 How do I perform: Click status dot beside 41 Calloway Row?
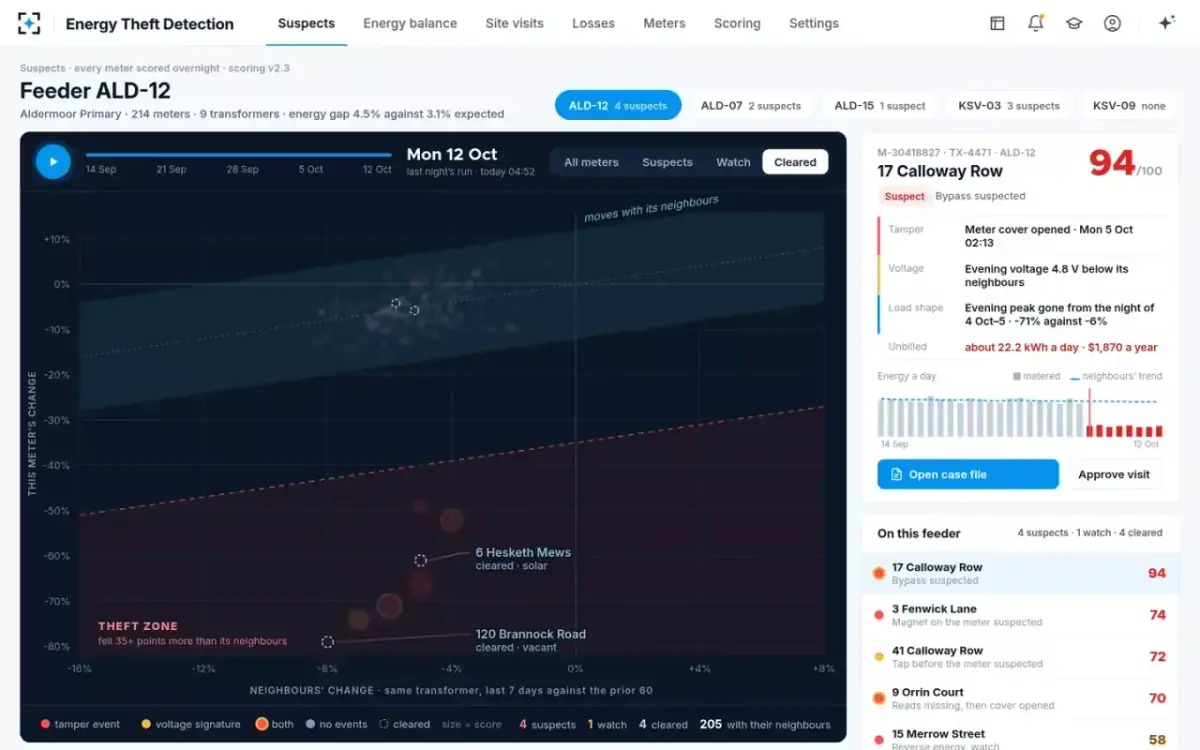coord(878,657)
